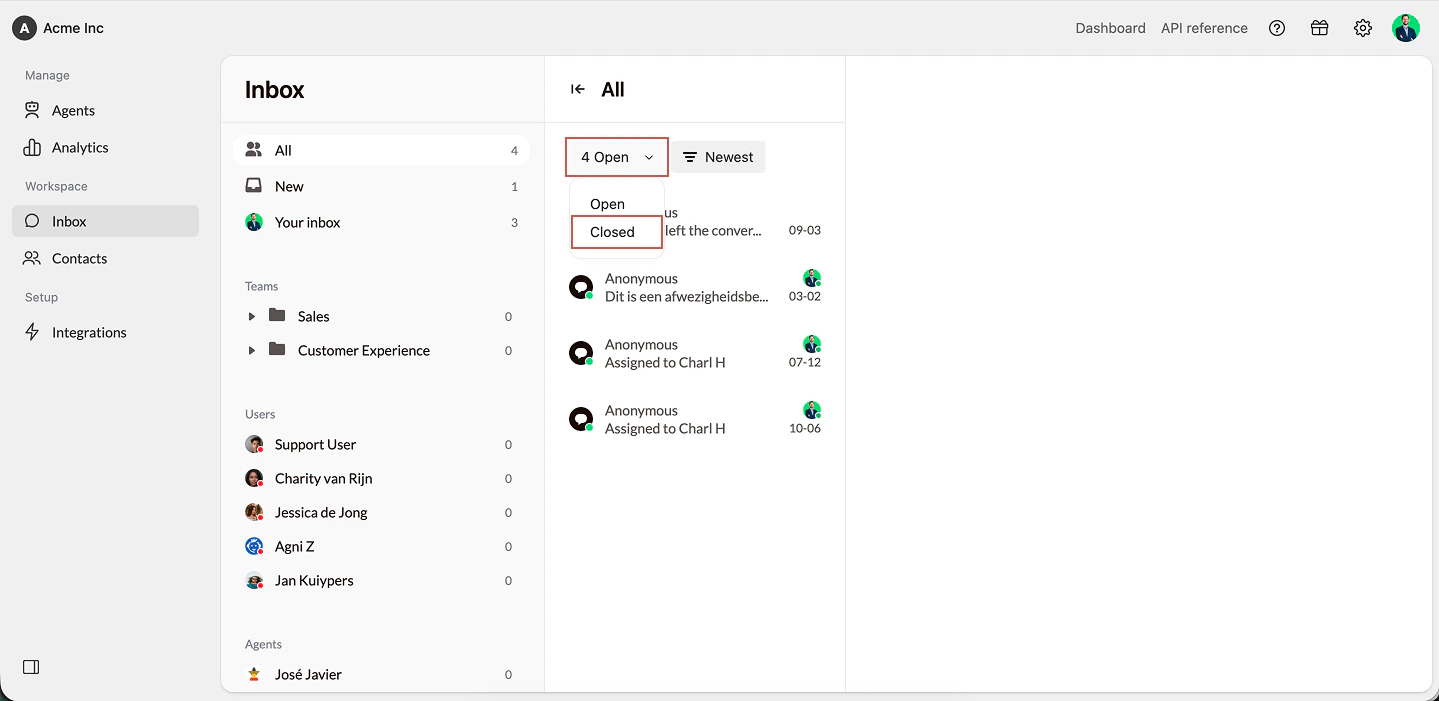
Task: Open the Acme Inc workspace logo
Action: (x=24, y=28)
